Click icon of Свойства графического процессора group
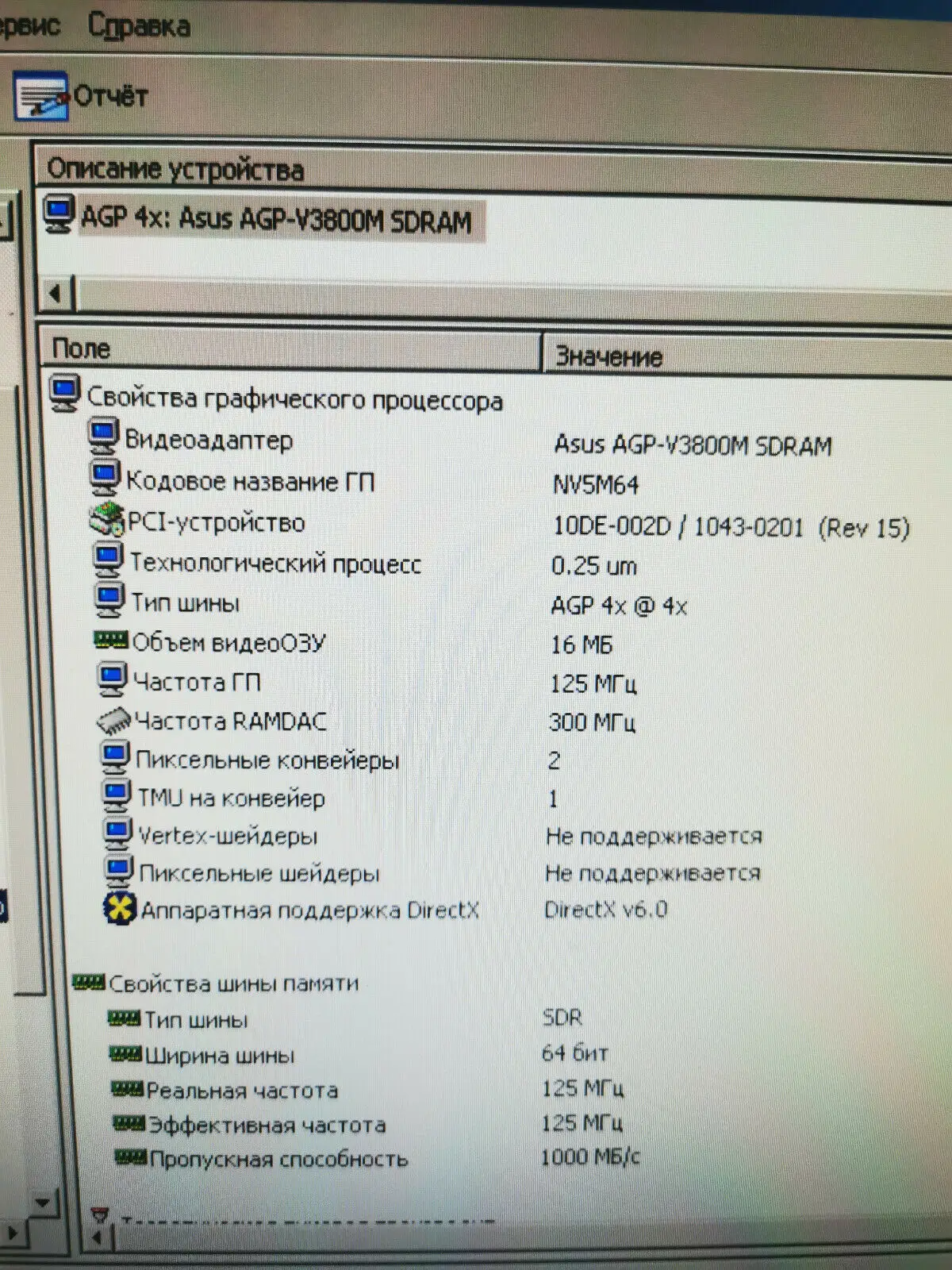 pos(64,394)
